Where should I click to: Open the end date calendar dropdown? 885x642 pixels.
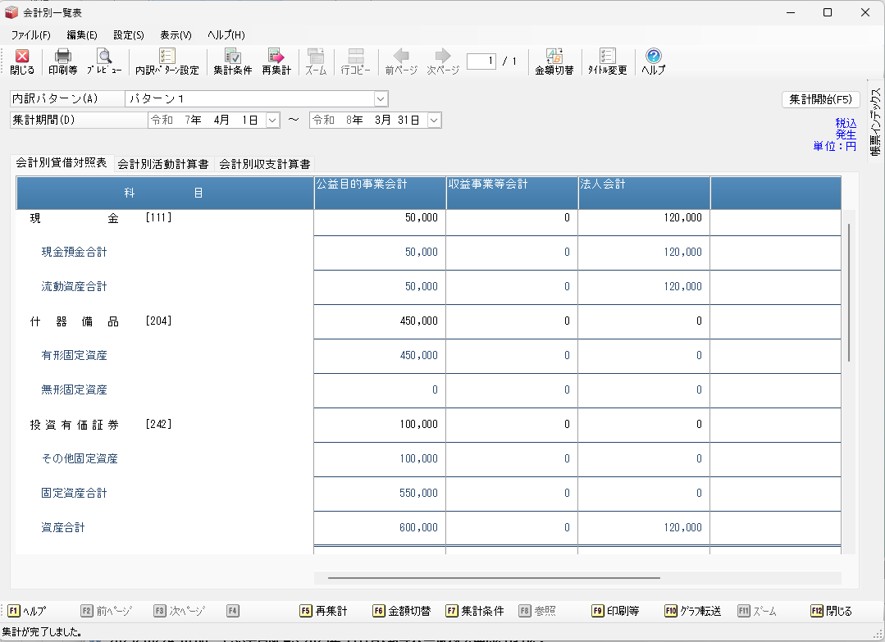[x=434, y=120]
